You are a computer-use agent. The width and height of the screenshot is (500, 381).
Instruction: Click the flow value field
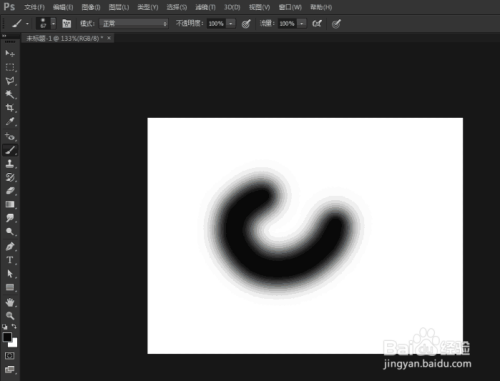coord(287,24)
